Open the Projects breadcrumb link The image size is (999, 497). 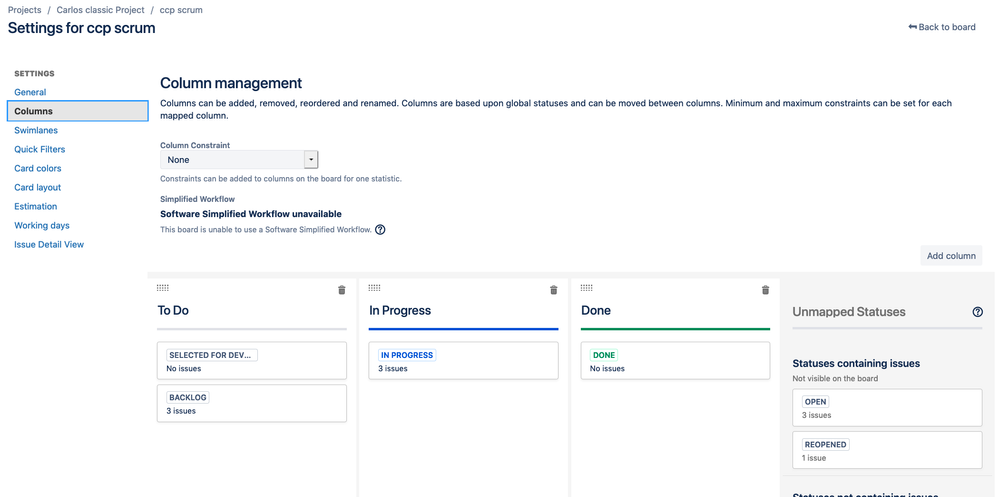[24, 10]
